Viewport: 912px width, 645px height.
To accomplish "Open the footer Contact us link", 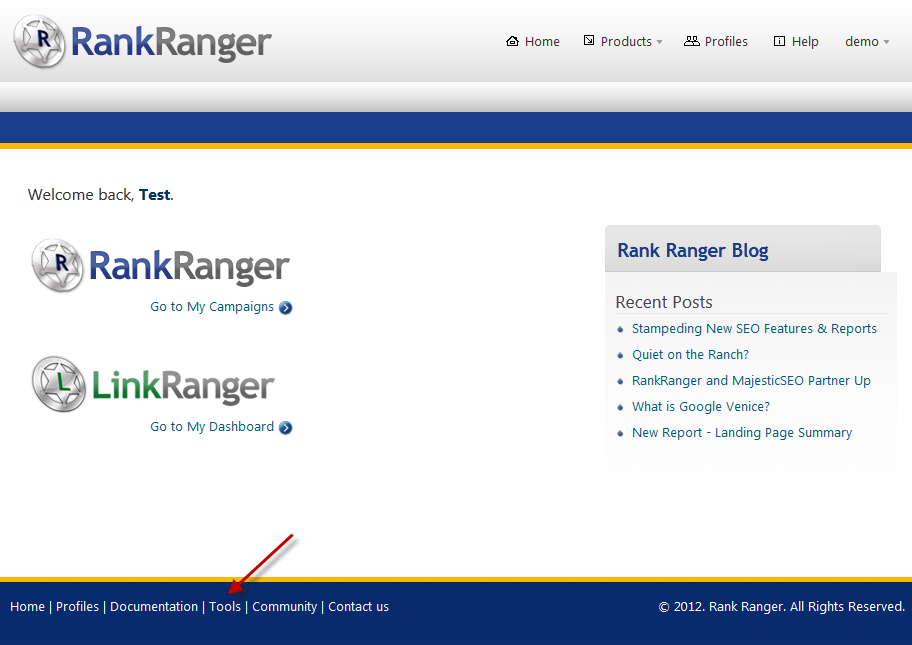I will (x=358, y=607).
